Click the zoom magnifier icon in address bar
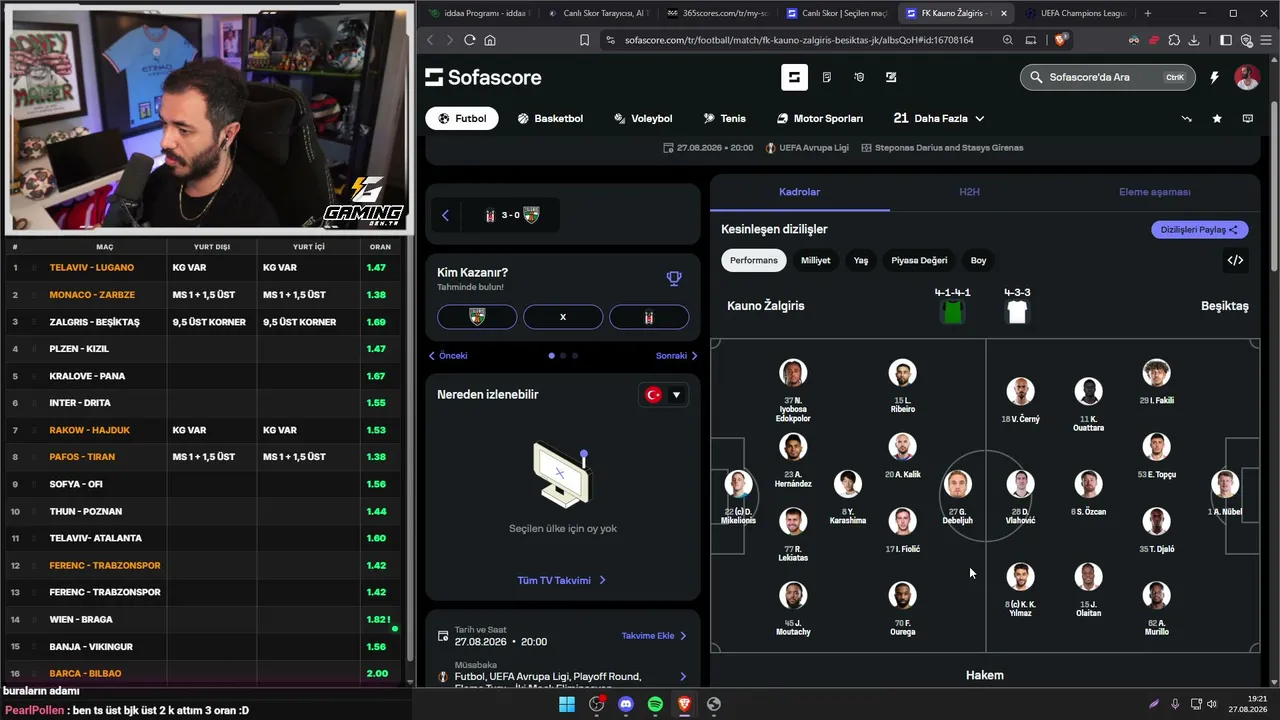The image size is (1280, 720). click(1008, 40)
